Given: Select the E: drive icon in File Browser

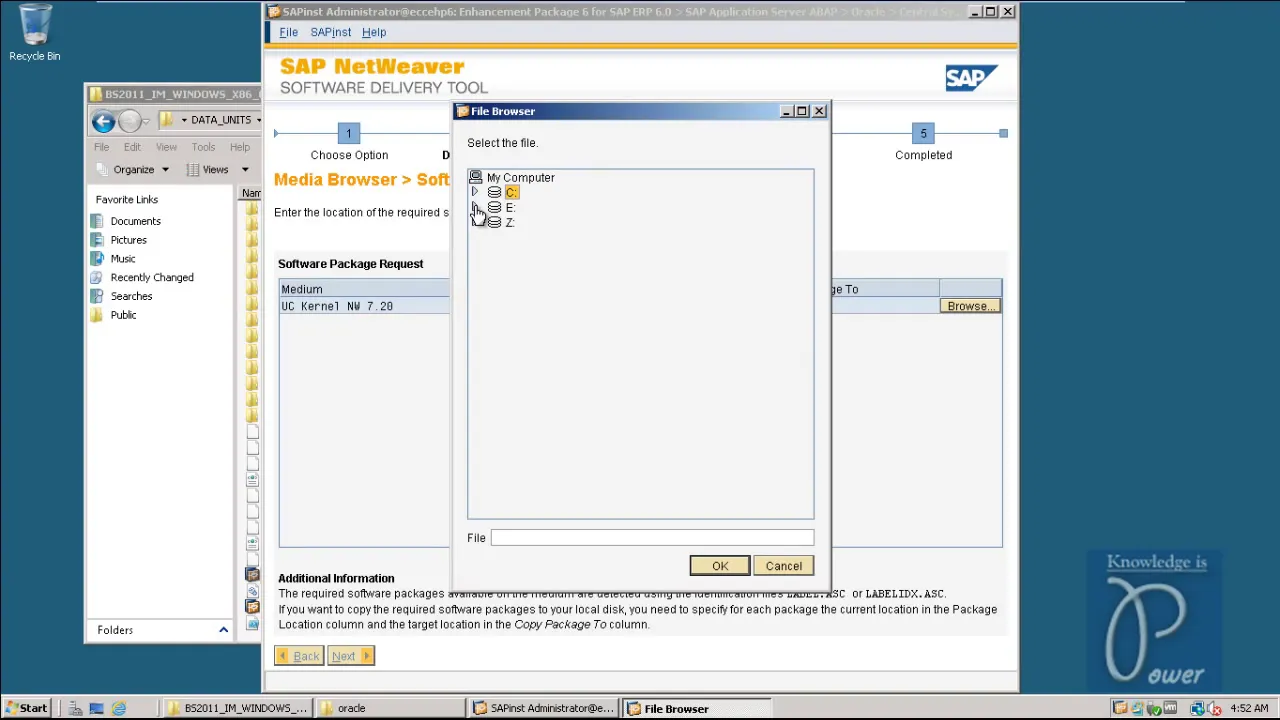Looking at the screenshot, I should click(494, 207).
